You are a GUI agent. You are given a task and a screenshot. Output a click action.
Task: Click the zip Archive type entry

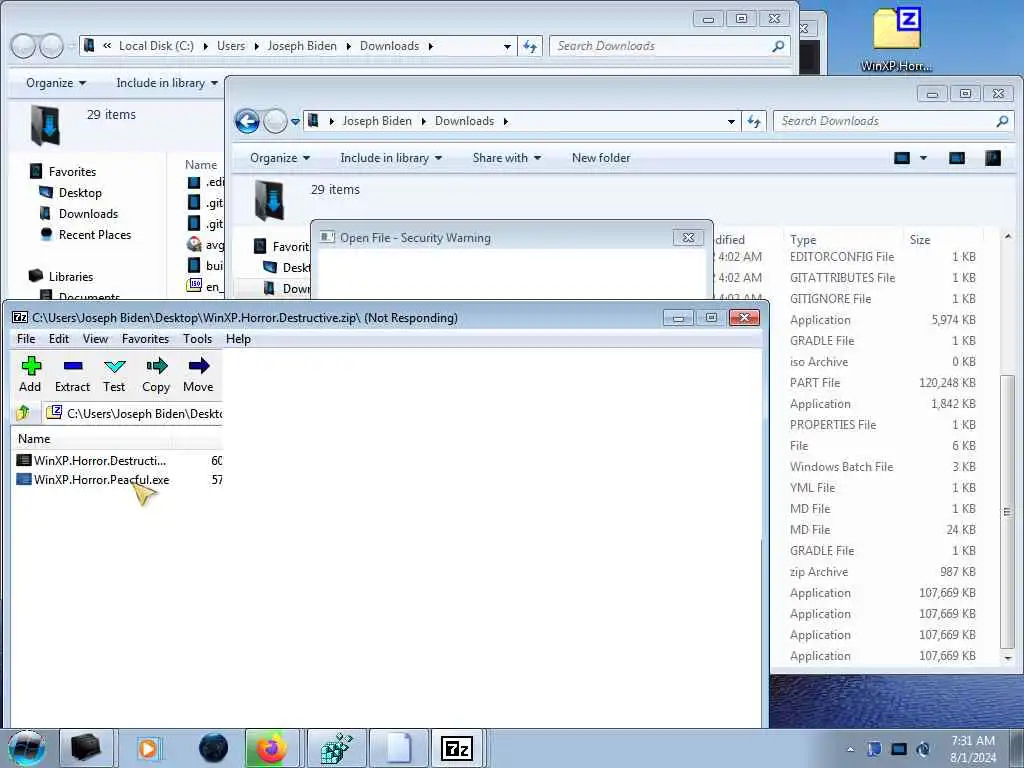pos(819,572)
